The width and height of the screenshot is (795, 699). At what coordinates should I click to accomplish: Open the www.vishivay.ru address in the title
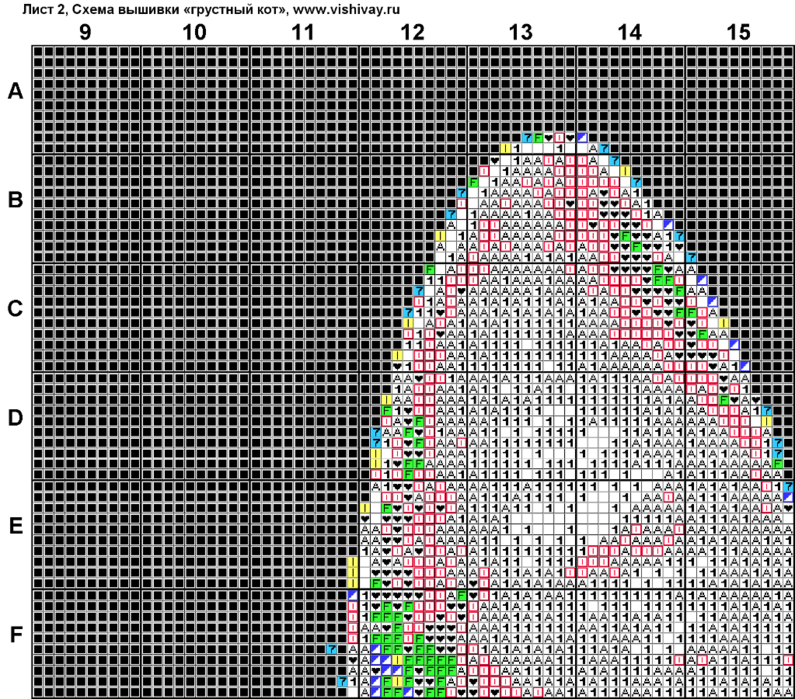(346, 10)
